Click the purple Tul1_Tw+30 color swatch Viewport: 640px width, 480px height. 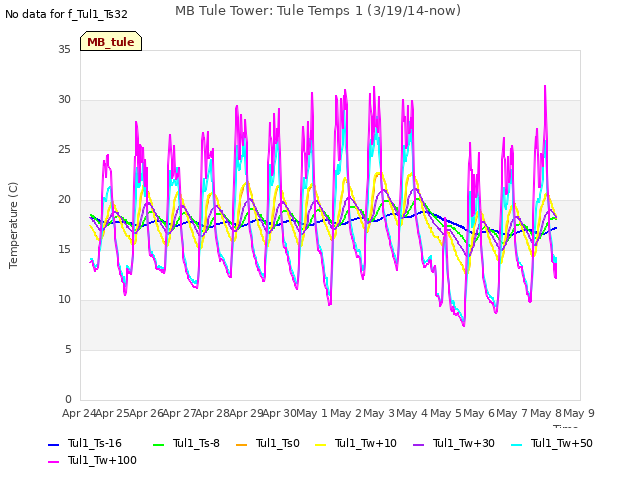point(418,444)
